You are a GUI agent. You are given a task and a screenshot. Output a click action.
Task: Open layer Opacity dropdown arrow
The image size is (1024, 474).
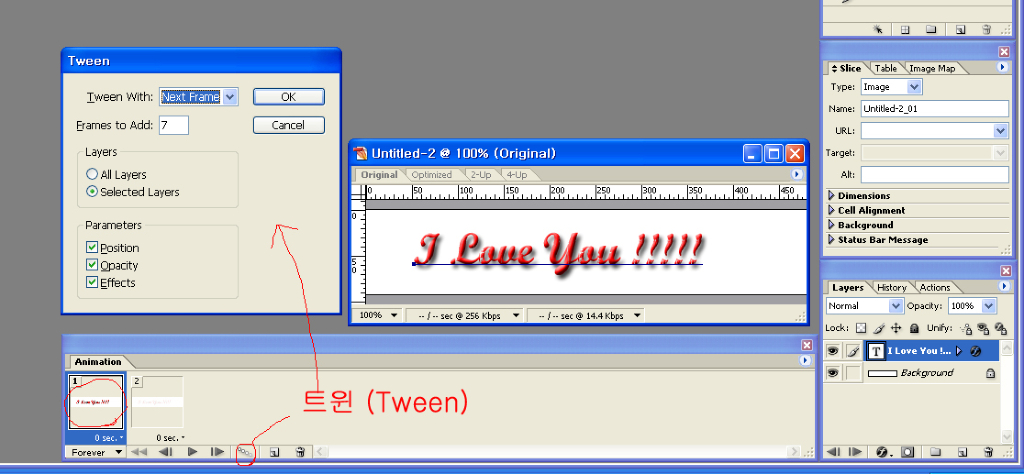989,306
